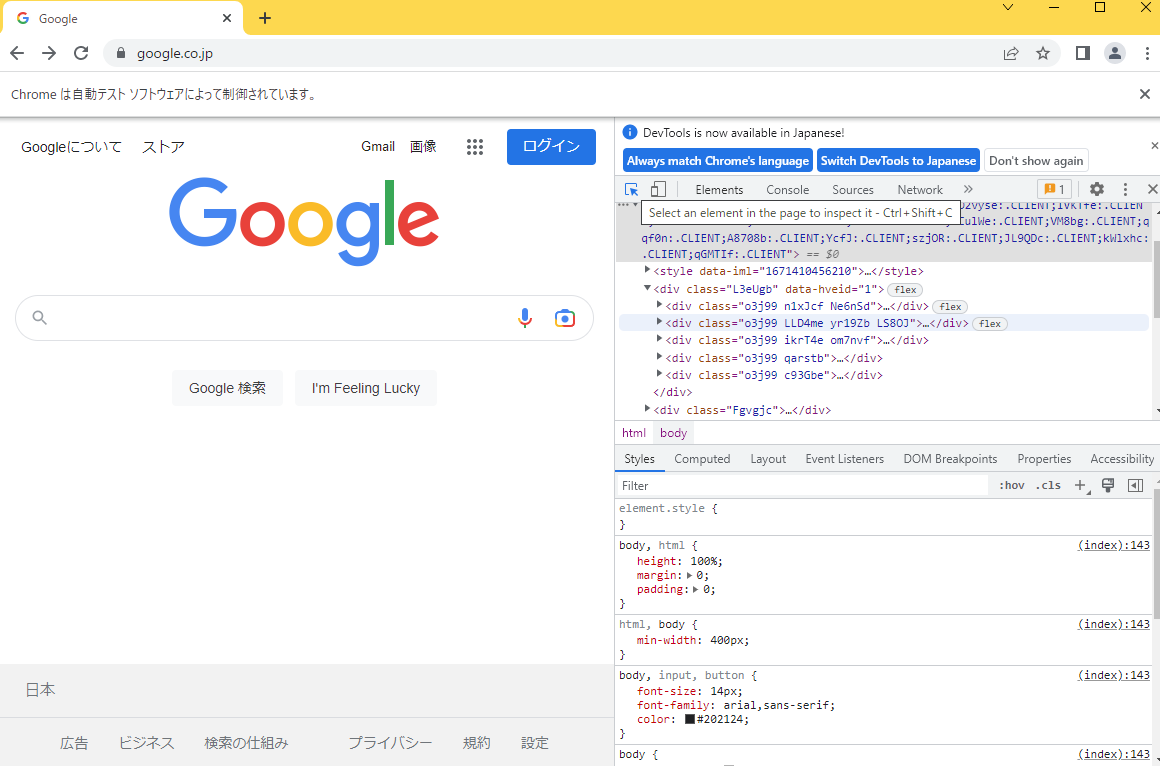Toggle element classes with the .cls button

pos(1048,485)
